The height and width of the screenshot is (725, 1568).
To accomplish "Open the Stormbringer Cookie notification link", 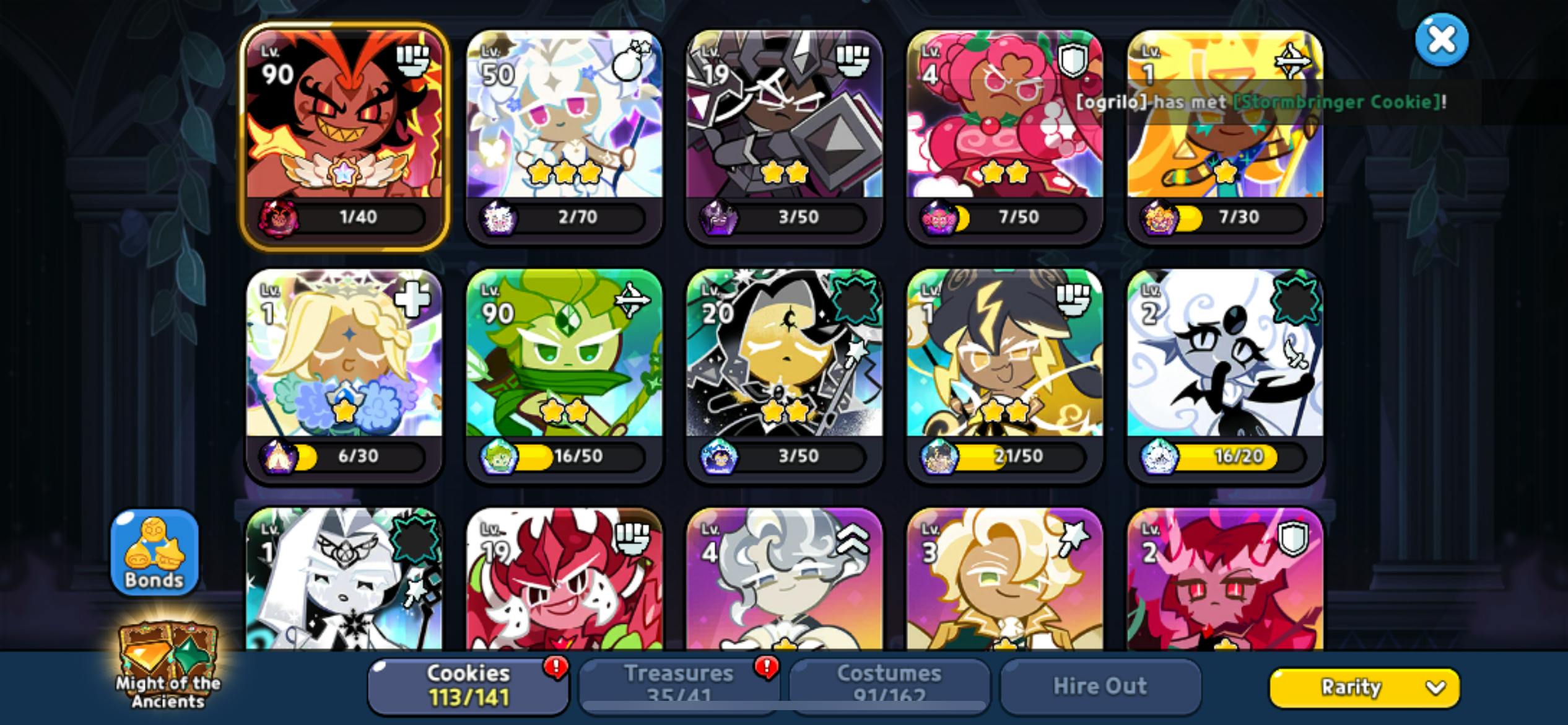I will [x=1337, y=102].
